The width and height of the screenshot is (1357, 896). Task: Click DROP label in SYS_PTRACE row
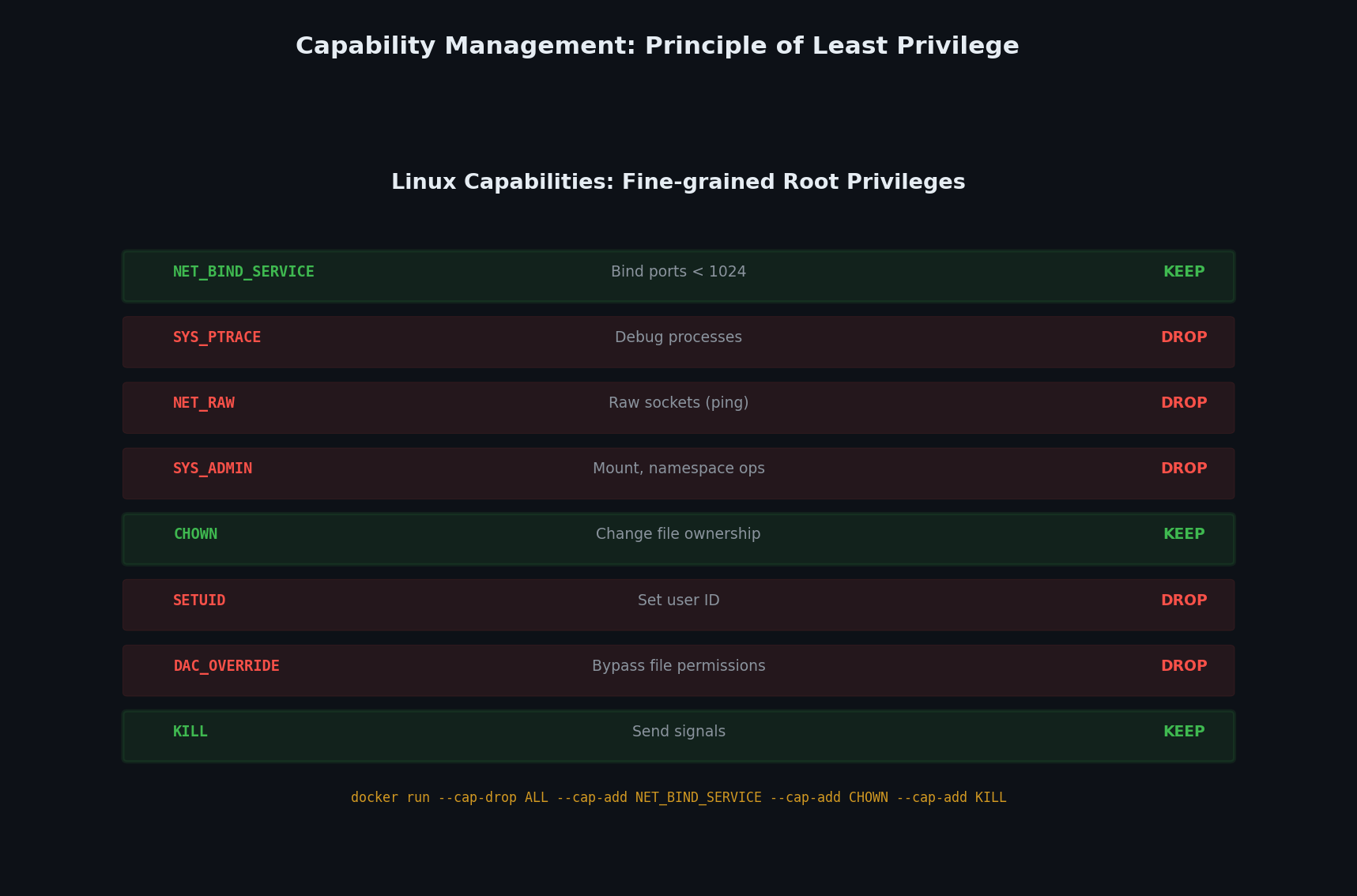coord(1184,337)
